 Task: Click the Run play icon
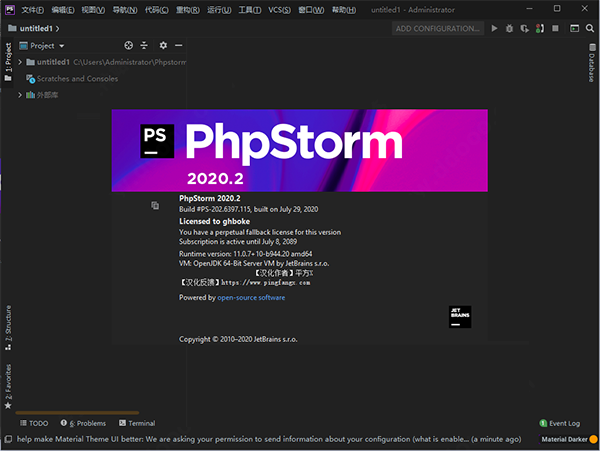494,28
